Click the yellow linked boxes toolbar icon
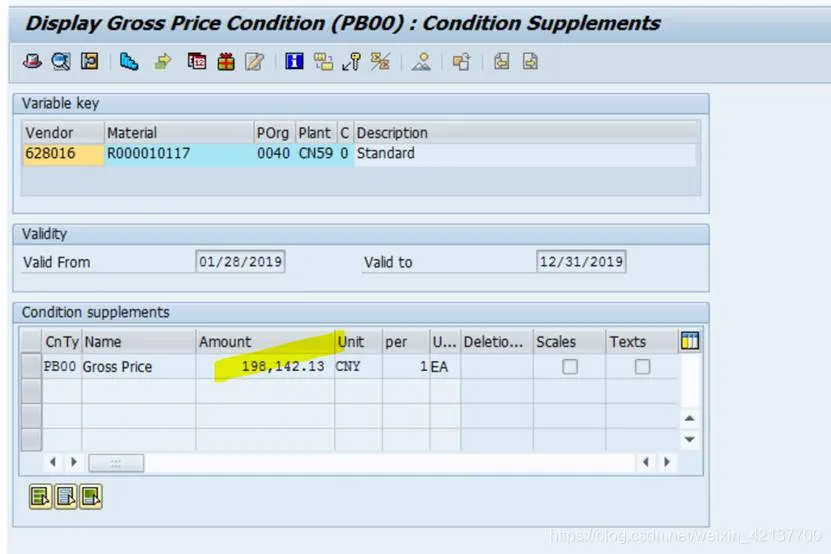Screen dimensions: 831x554 (x=323, y=61)
